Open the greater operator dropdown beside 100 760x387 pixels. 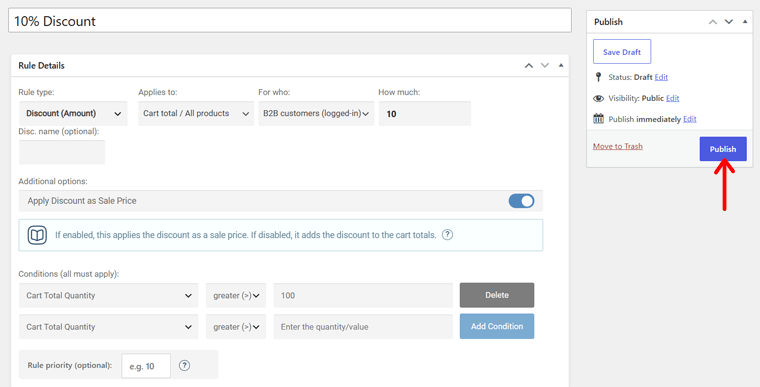[x=236, y=295]
